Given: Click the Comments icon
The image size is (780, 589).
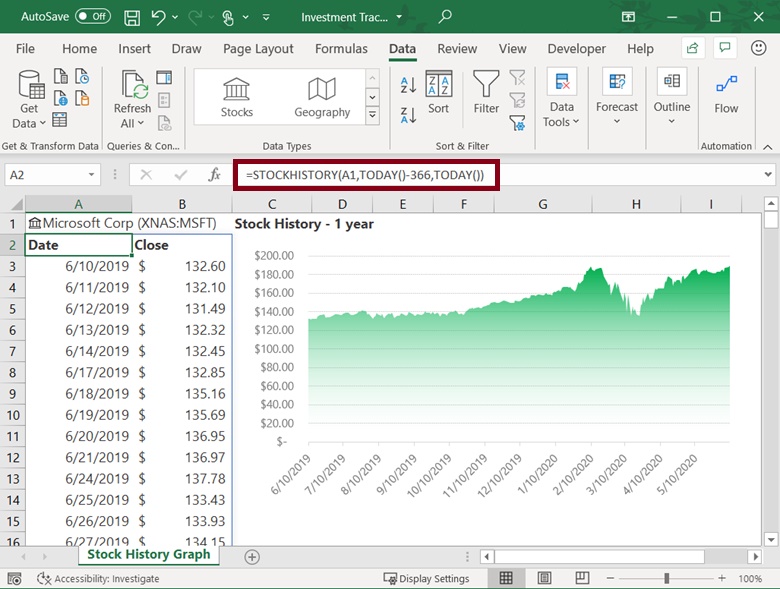Looking at the screenshot, I should (725, 48).
